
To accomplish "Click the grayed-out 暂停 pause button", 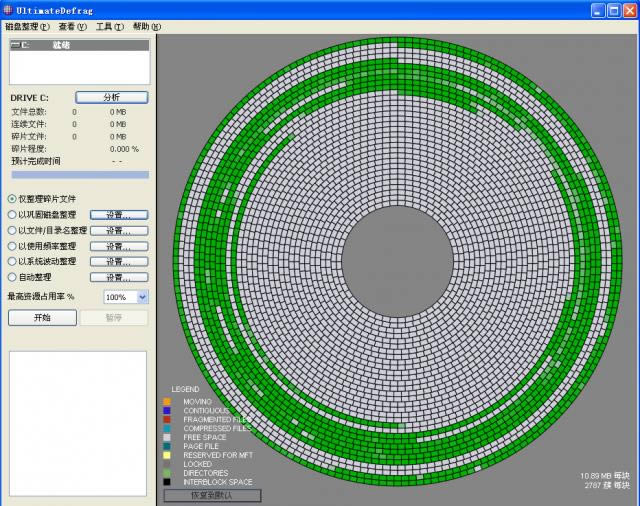I will pyautogui.click(x=114, y=317).
